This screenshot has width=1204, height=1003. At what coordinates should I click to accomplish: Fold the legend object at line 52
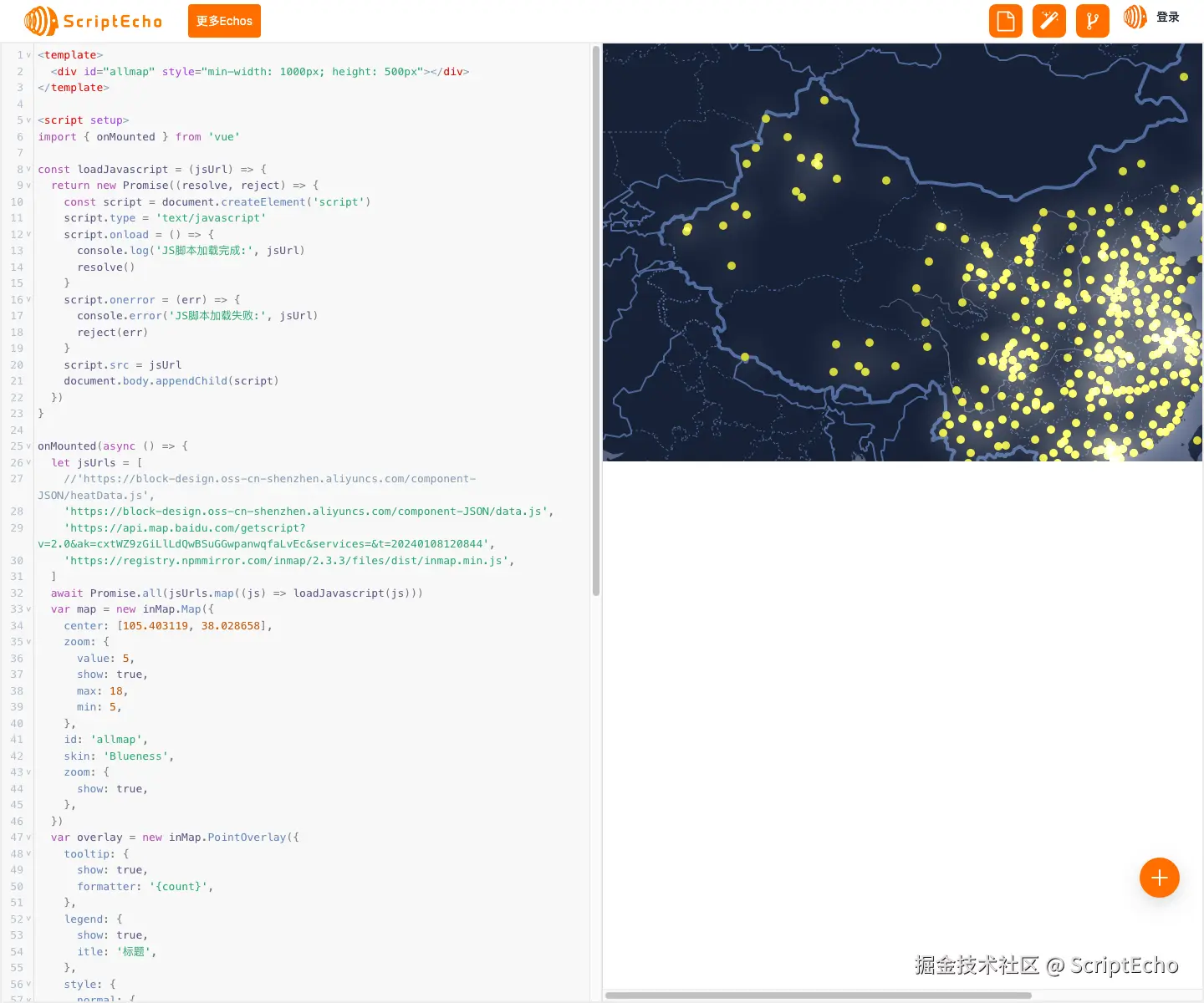click(x=28, y=919)
